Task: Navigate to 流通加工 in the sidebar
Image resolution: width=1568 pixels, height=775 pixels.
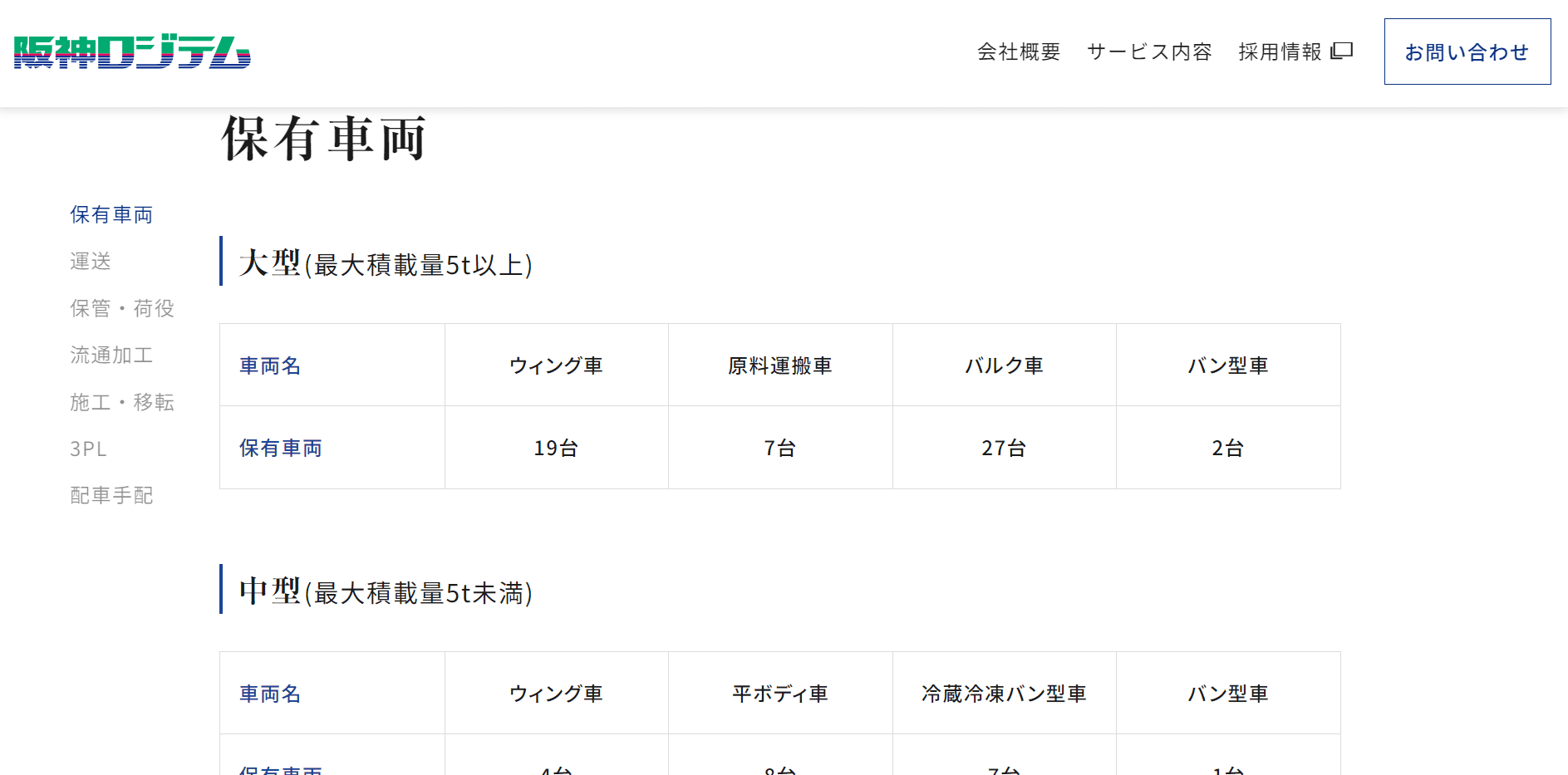Action: tap(111, 356)
